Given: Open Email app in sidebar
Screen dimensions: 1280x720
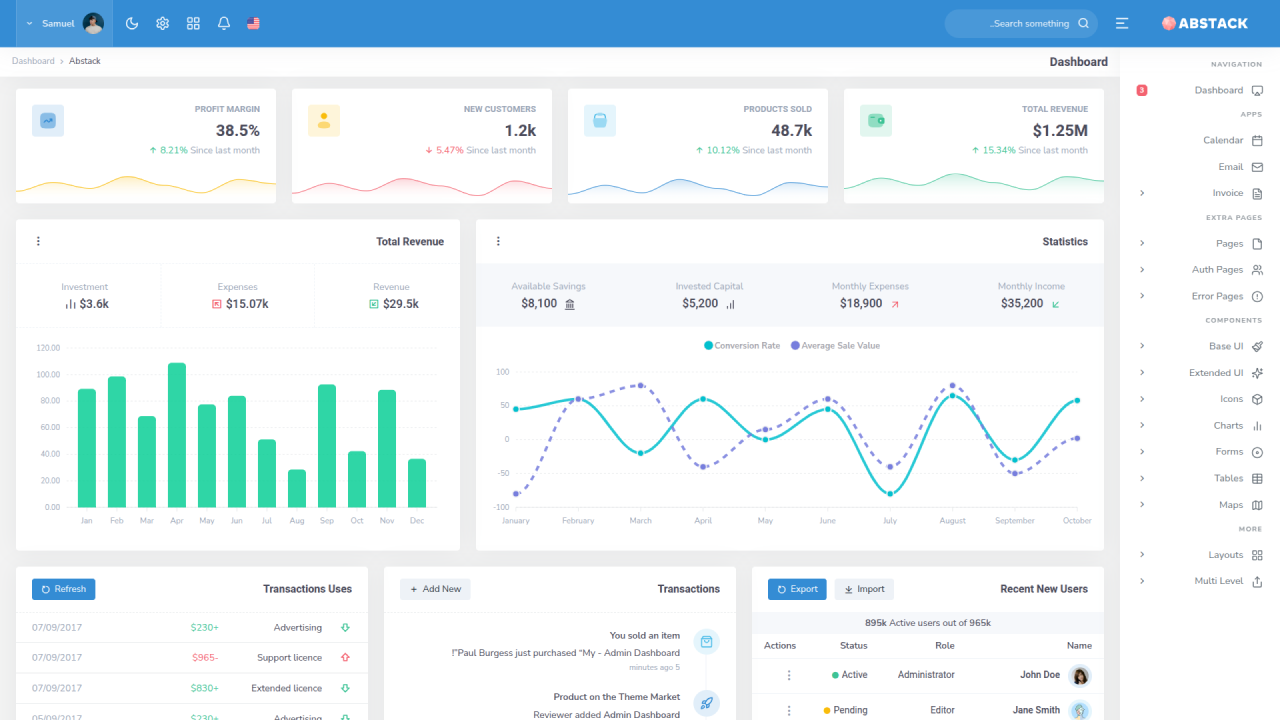Looking at the screenshot, I should click(x=1200, y=167).
